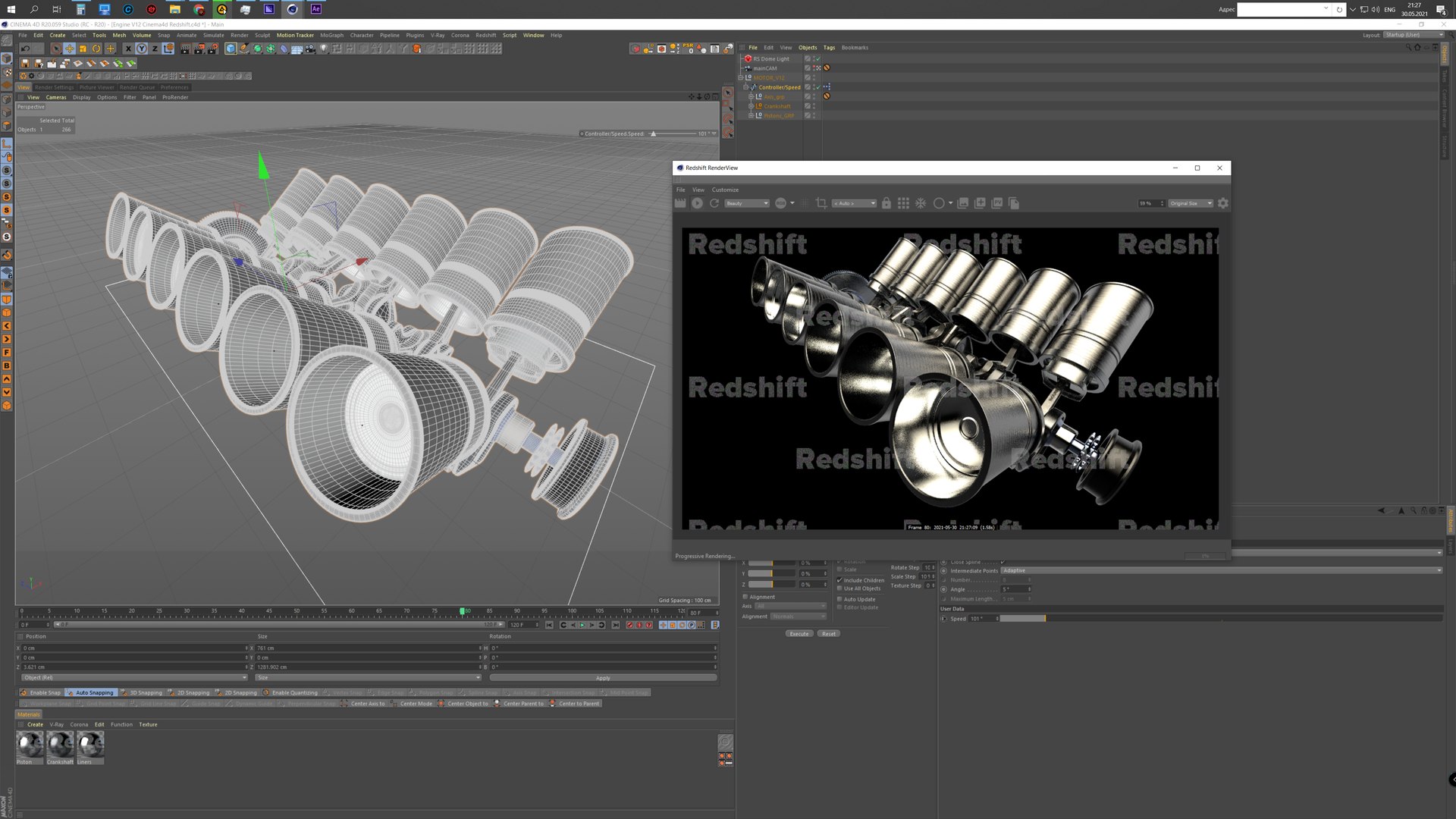Select the Scale tool in top toolbar
The image size is (1456, 819).
pos(83,49)
